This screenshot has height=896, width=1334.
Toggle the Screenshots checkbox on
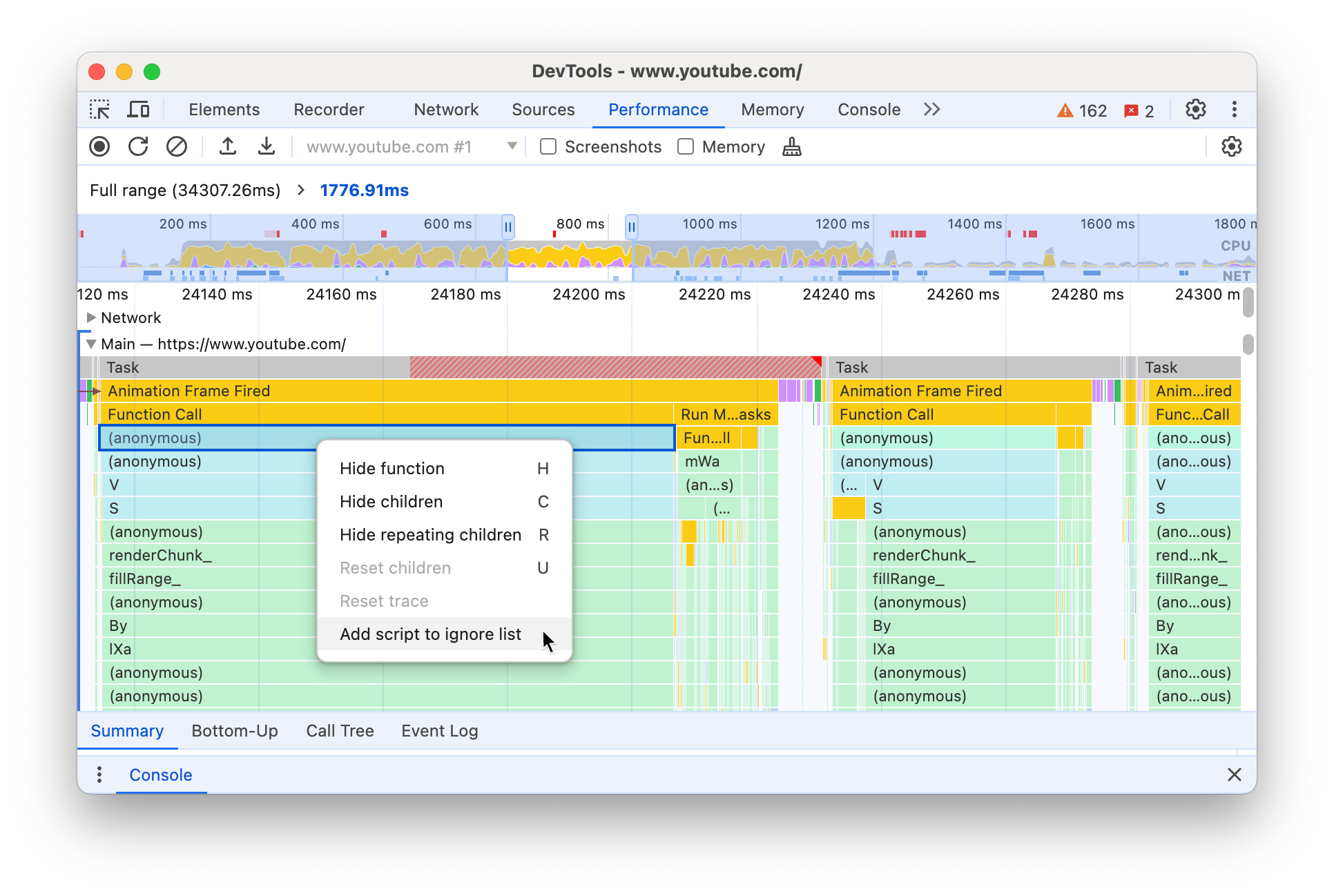point(548,147)
